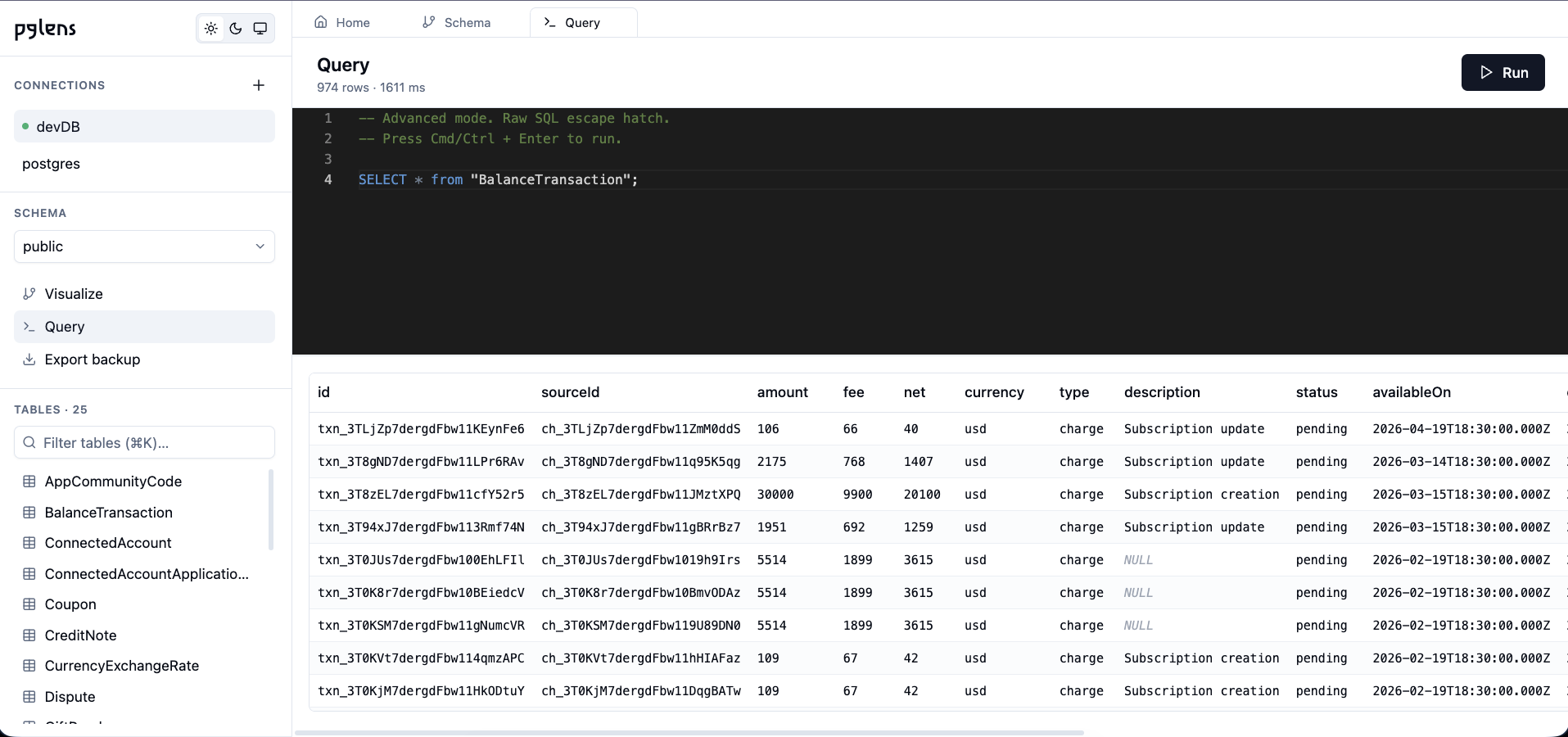
Task: Click the Home tab house icon
Action: click(x=321, y=22)
